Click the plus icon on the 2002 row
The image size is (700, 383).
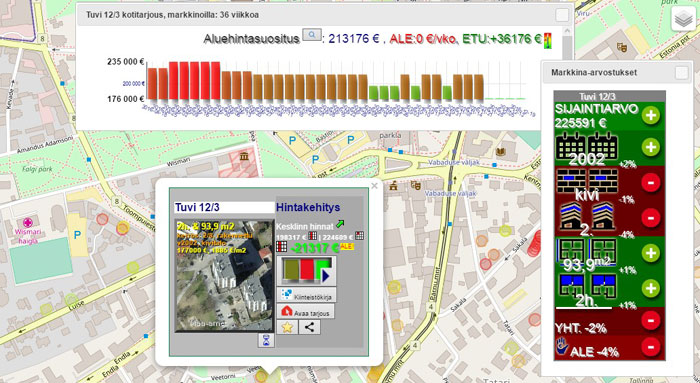click(x=650, y=147)
